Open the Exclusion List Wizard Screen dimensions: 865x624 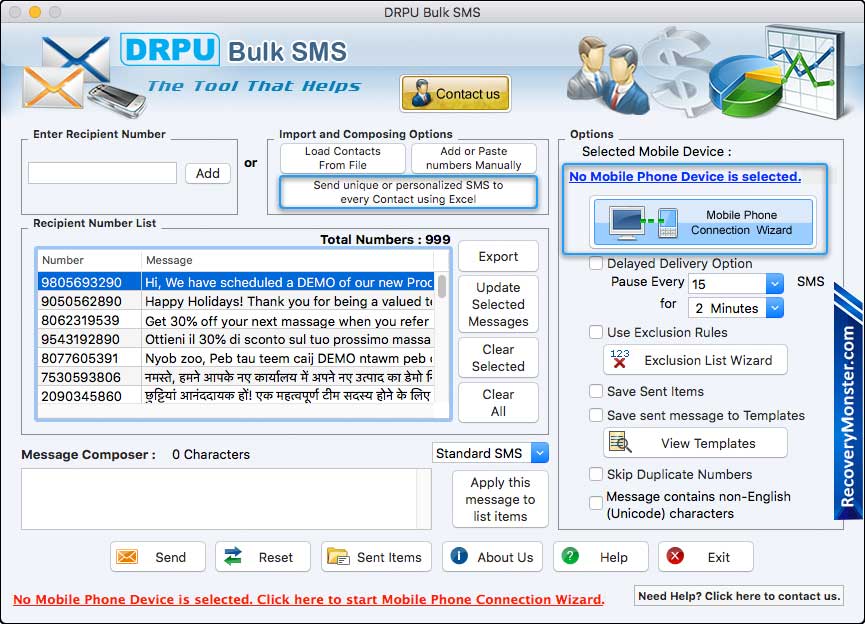point(695,360)
